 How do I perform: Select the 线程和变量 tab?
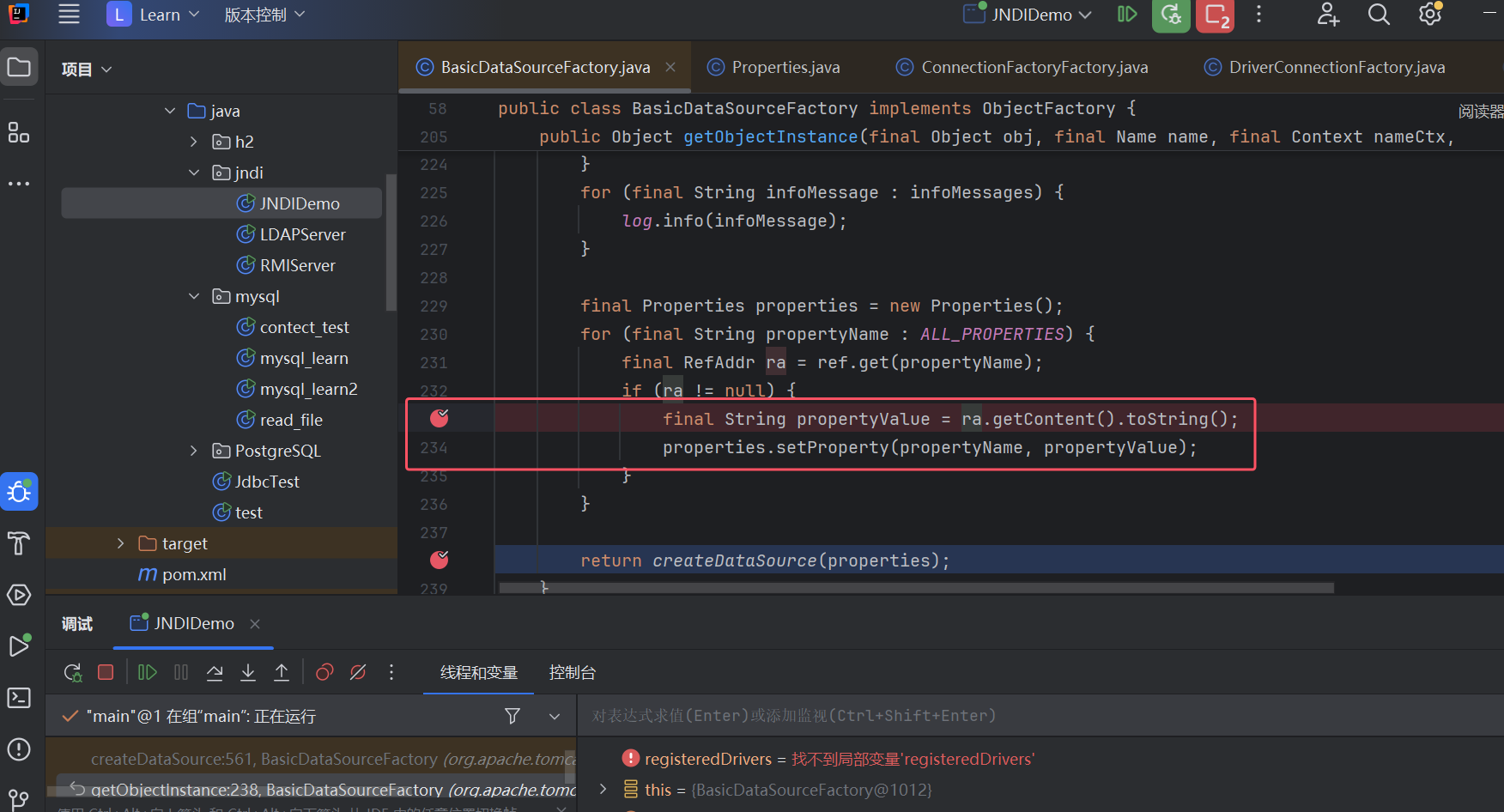pyautogui.click(x=479, y=672)
